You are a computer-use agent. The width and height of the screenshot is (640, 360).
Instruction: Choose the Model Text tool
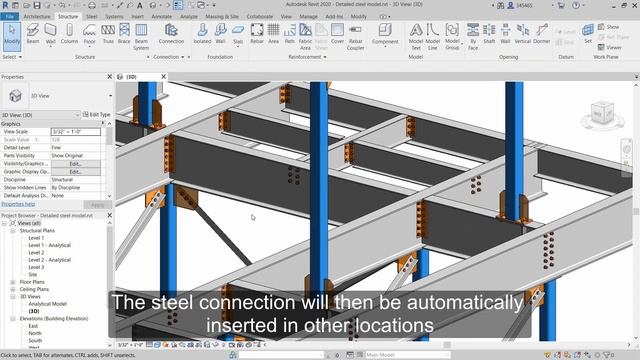pos(416,37)
